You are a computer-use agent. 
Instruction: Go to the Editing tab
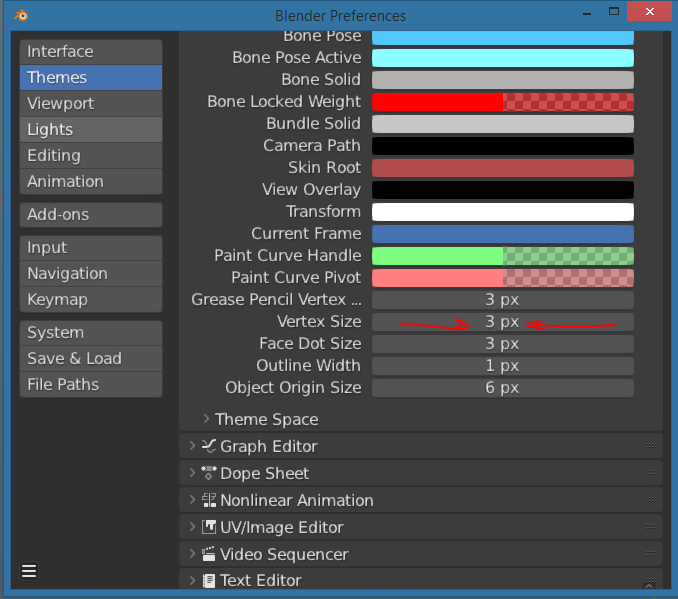[x=91, y=155]
